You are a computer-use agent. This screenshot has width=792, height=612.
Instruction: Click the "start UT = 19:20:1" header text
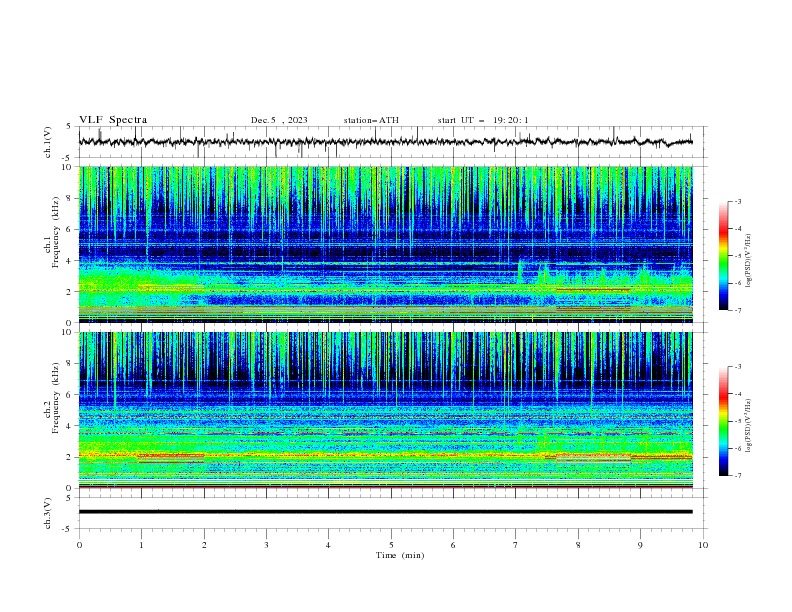click(x=482, y=120)
